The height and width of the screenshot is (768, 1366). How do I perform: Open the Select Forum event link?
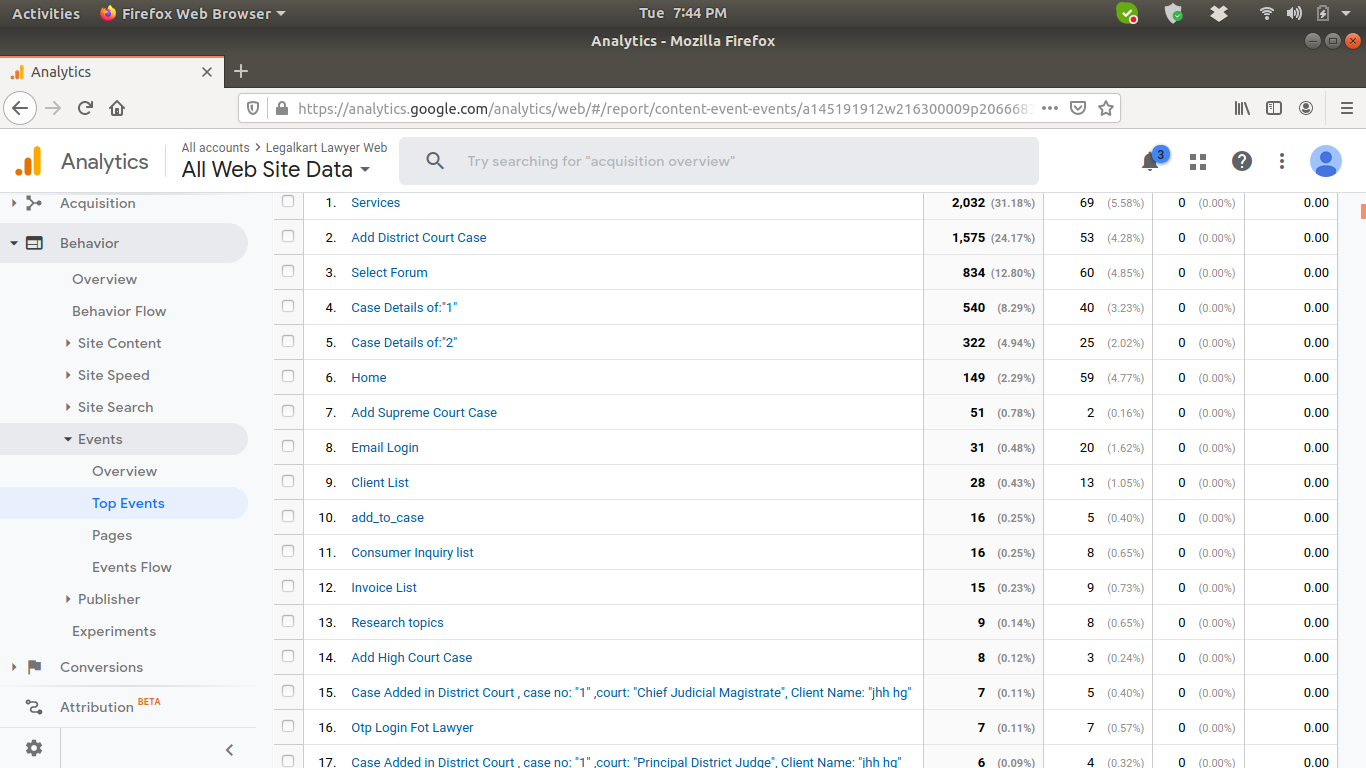pos(389,273)
